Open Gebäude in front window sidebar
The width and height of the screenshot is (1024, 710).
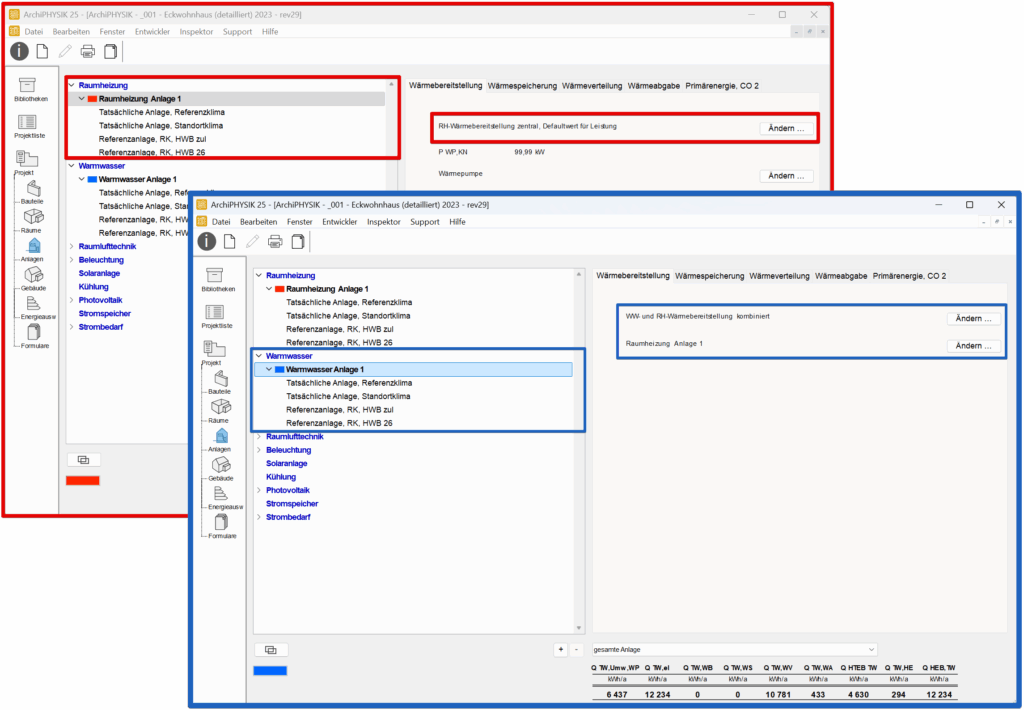tap(221, 468)
